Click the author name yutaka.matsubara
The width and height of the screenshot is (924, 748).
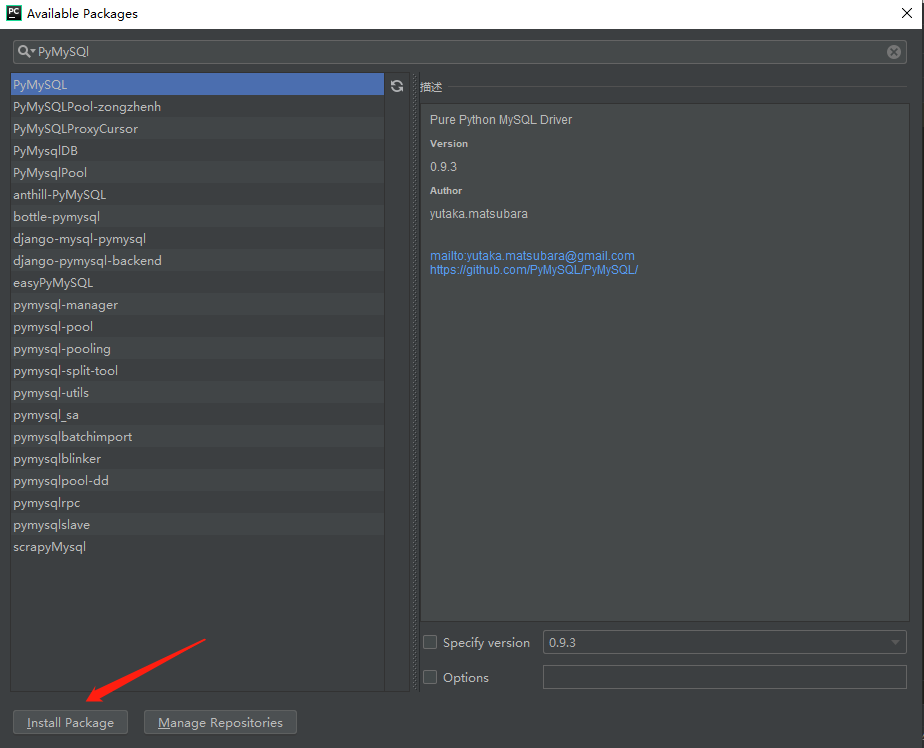pyautogui.click(x=478, y=213)
